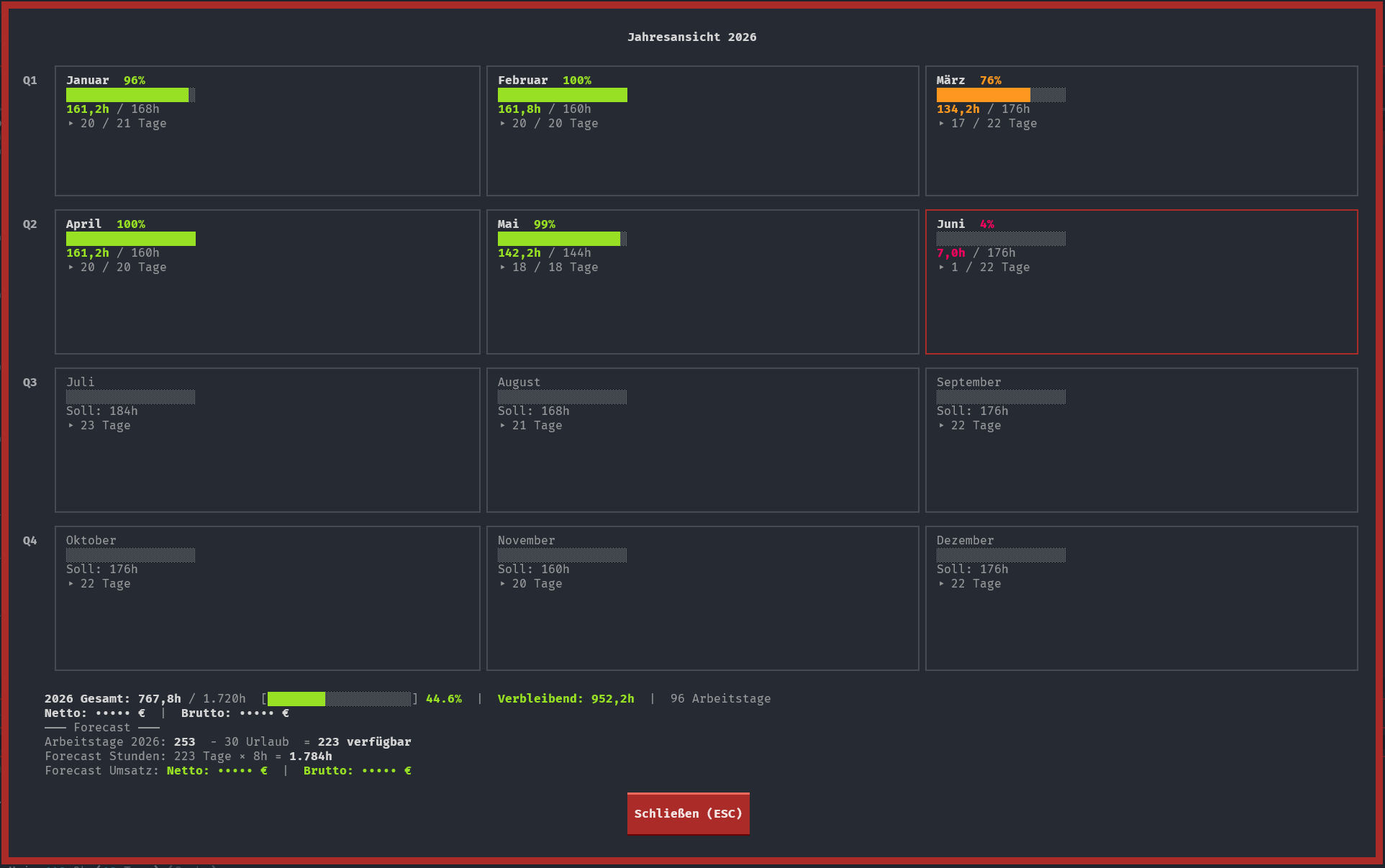The height and width of the screenshot is (868, 1385).
Task: Select the Q1 quarter label
Action: tap(29, 81)
